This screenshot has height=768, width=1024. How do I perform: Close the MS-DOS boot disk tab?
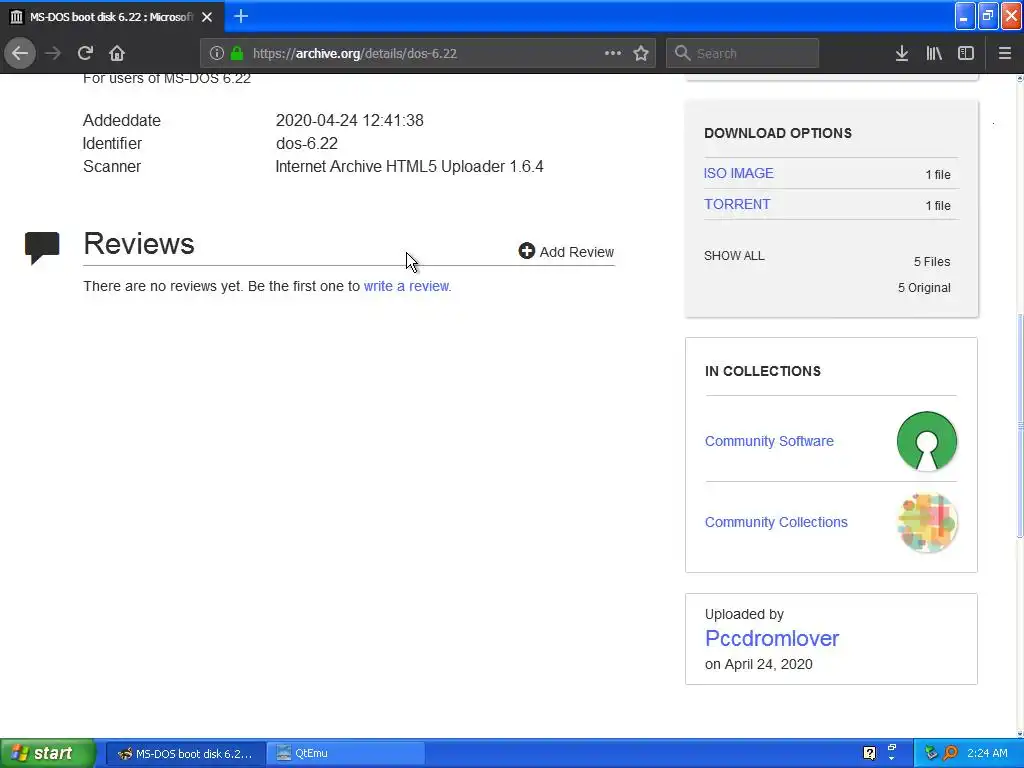pyautogui.click(x=207, y=17)
